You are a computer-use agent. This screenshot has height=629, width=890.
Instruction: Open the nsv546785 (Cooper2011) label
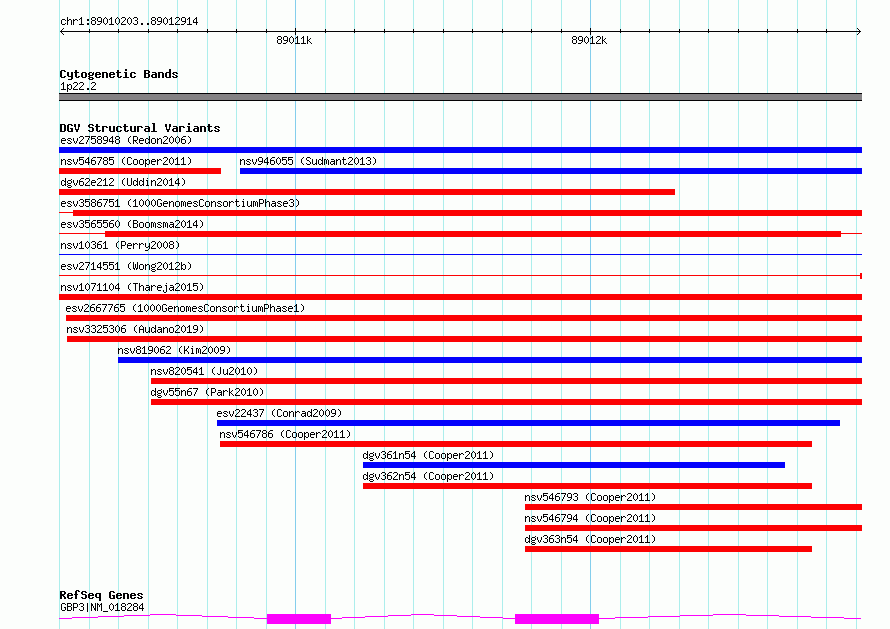pos(126,161)
